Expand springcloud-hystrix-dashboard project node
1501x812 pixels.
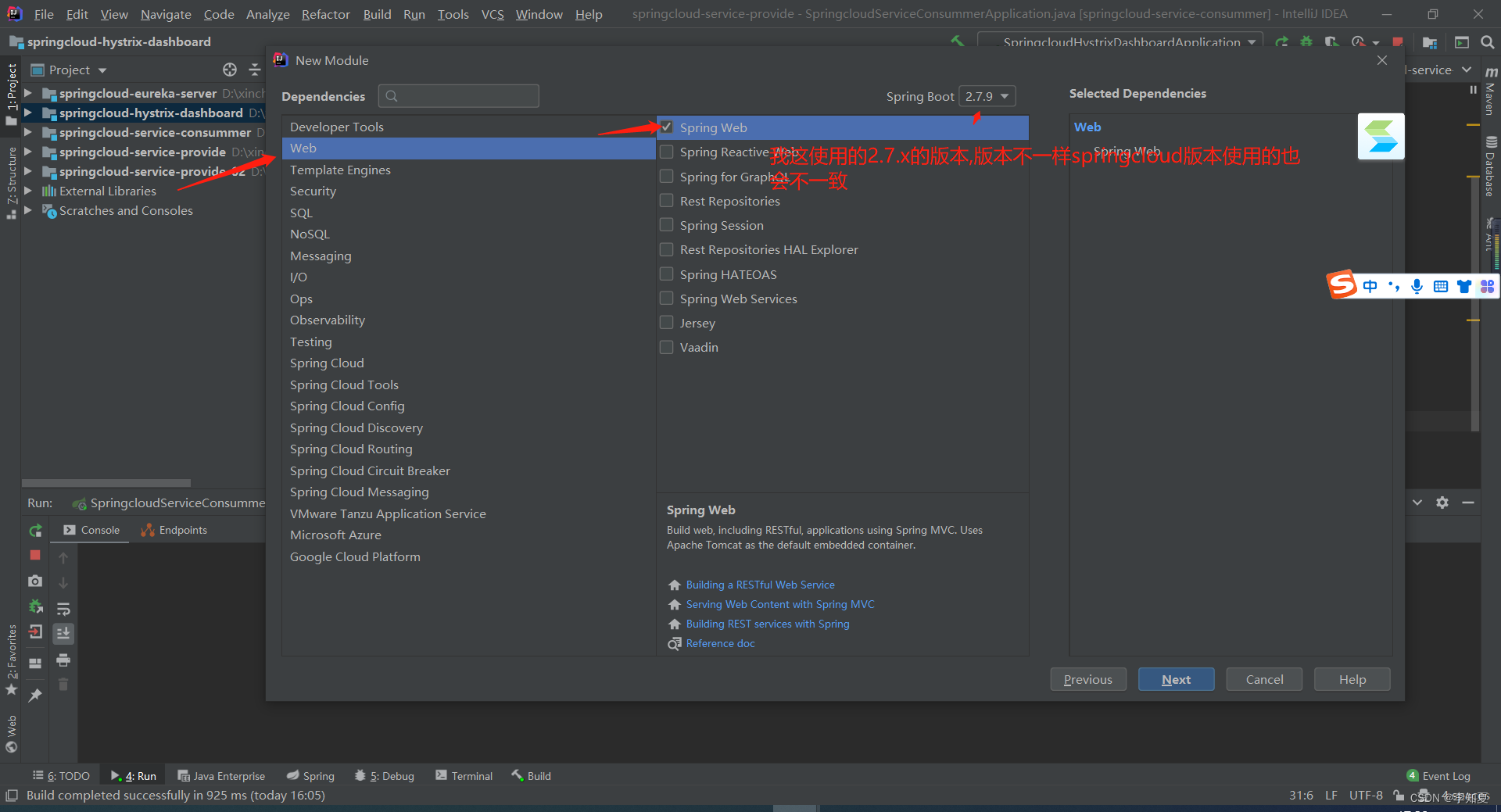[x=28, y=113]
